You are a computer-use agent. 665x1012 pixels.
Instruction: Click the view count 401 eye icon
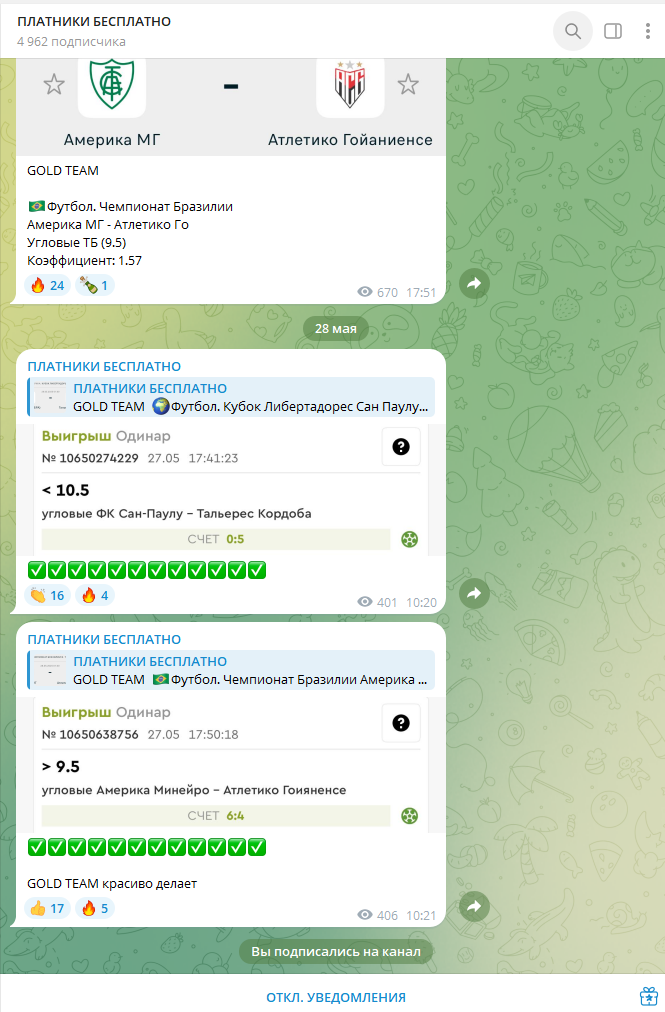(x=365, y=602)
